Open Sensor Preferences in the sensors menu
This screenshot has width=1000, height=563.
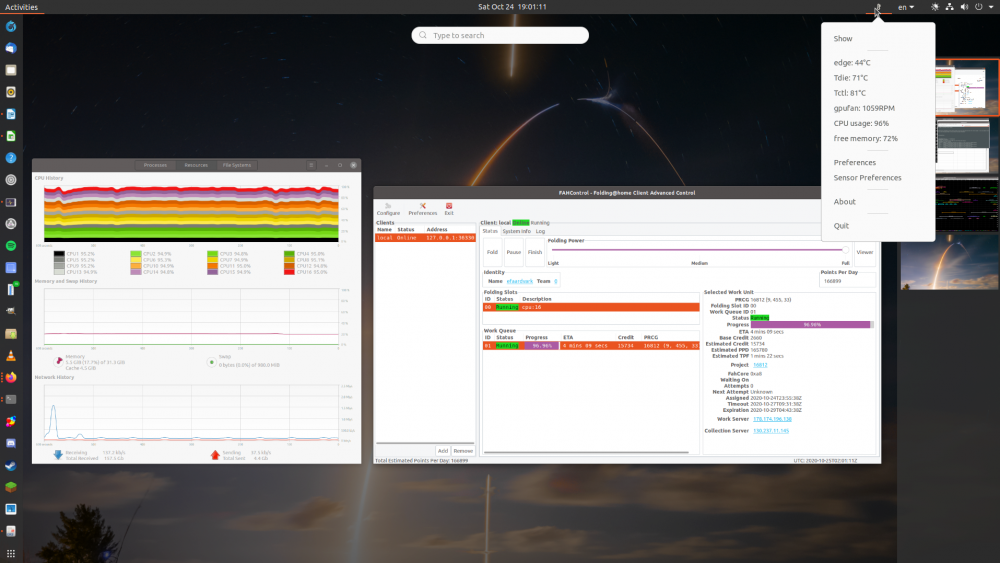867,178
